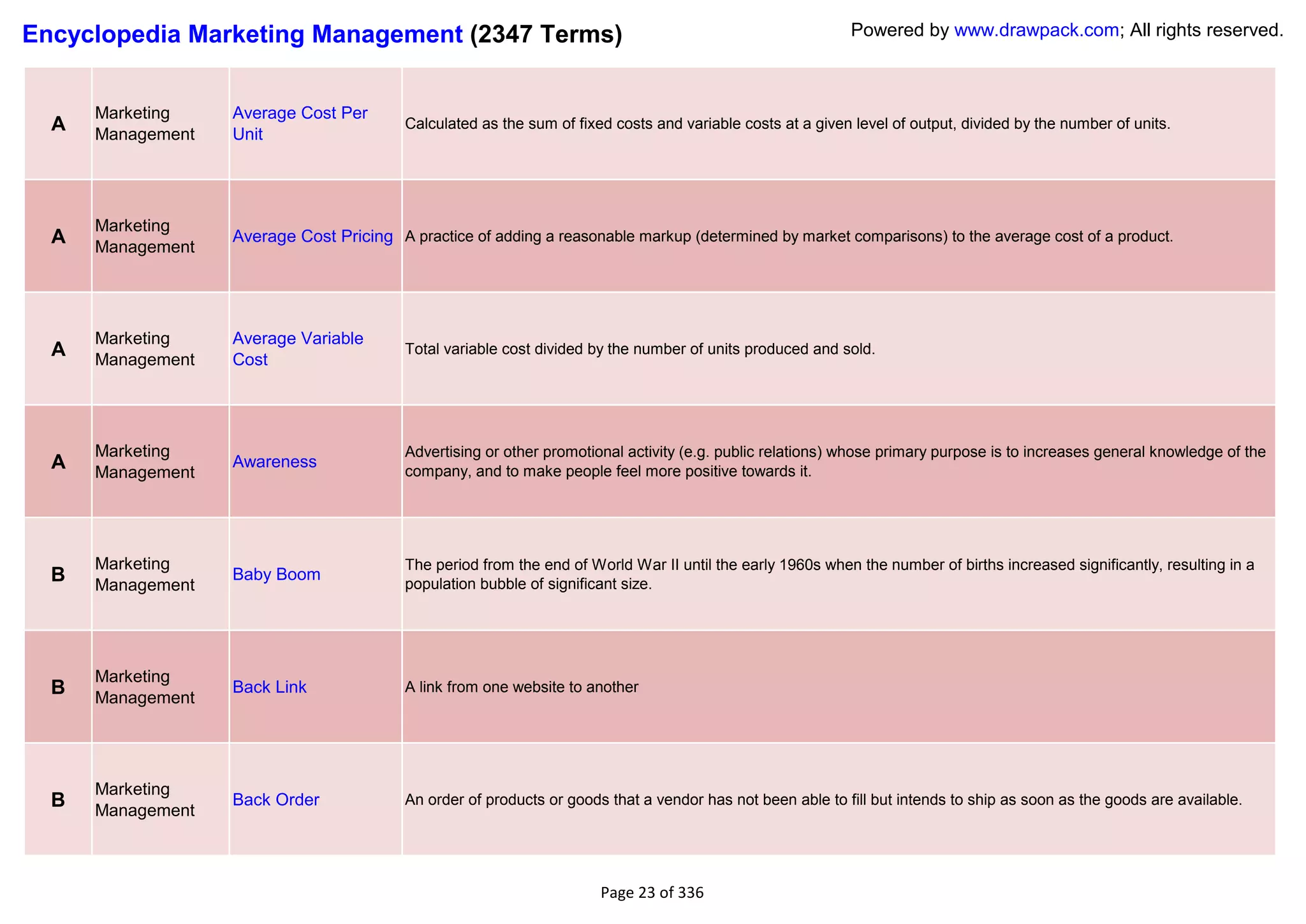Click definition 'A link from one website to another'

(x=522, y=687)
